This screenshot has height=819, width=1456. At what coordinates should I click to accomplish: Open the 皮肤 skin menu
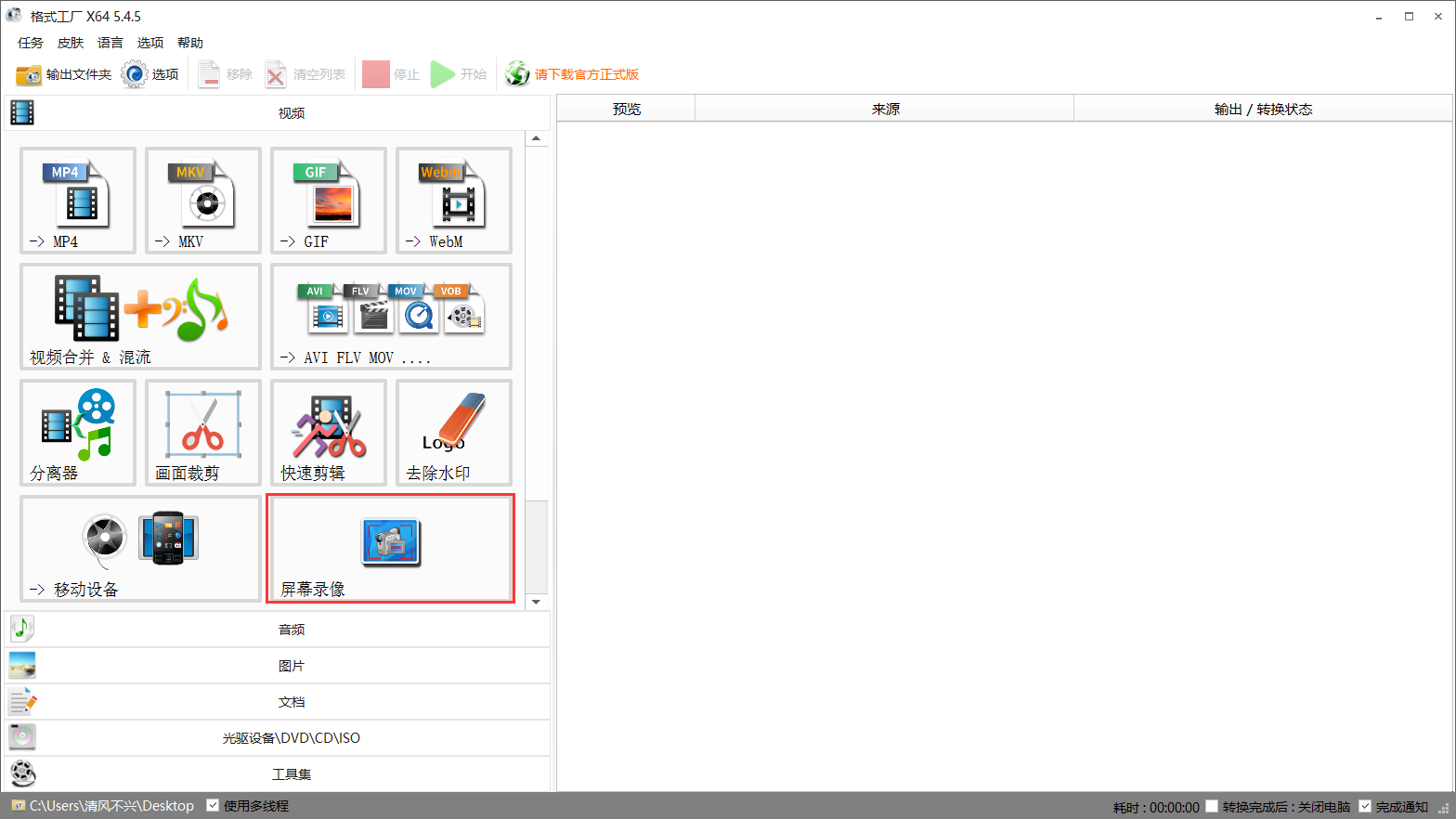click(71, 43)
